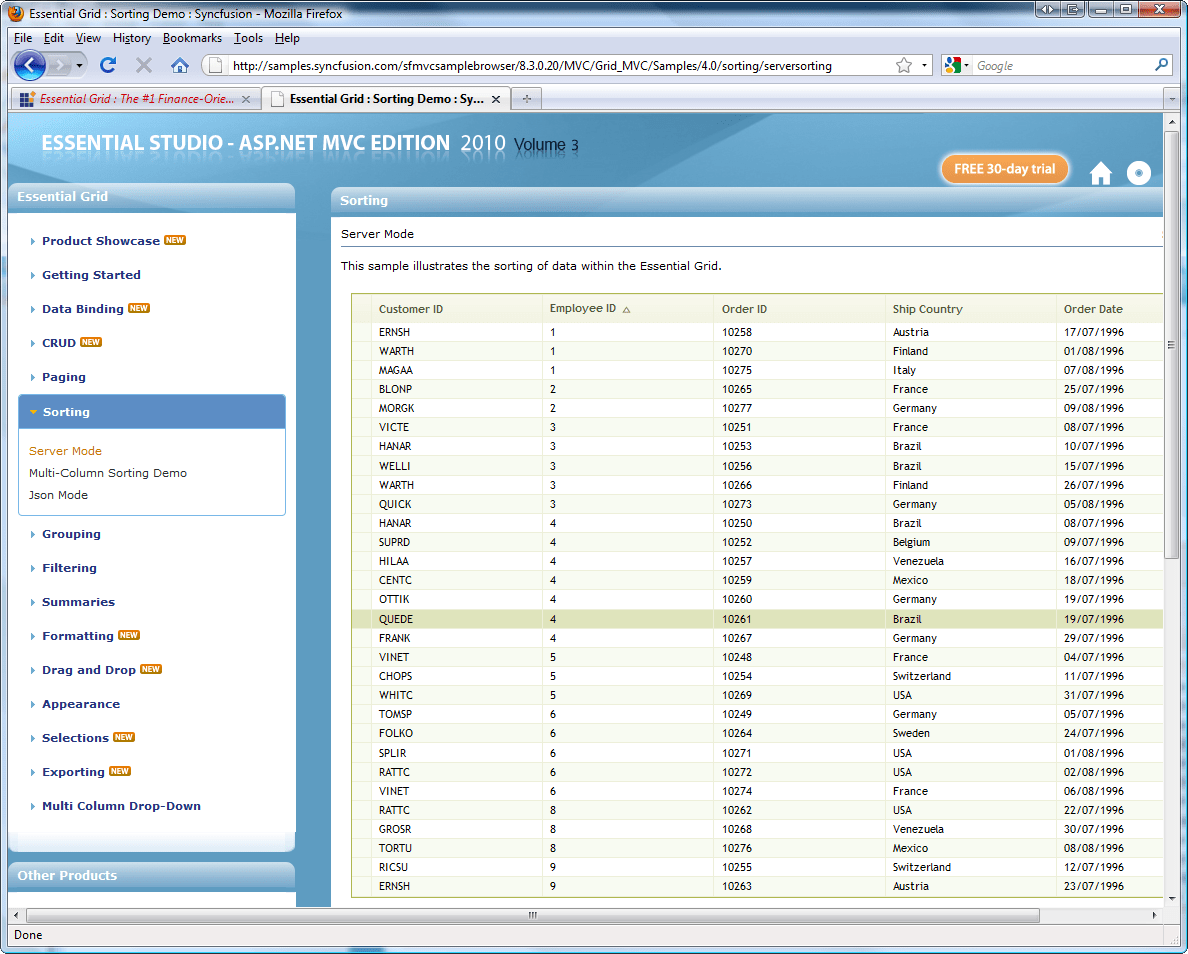
Task: Click the round disc icon in header
Action: pyautogui.click(x=1138, y=173)
